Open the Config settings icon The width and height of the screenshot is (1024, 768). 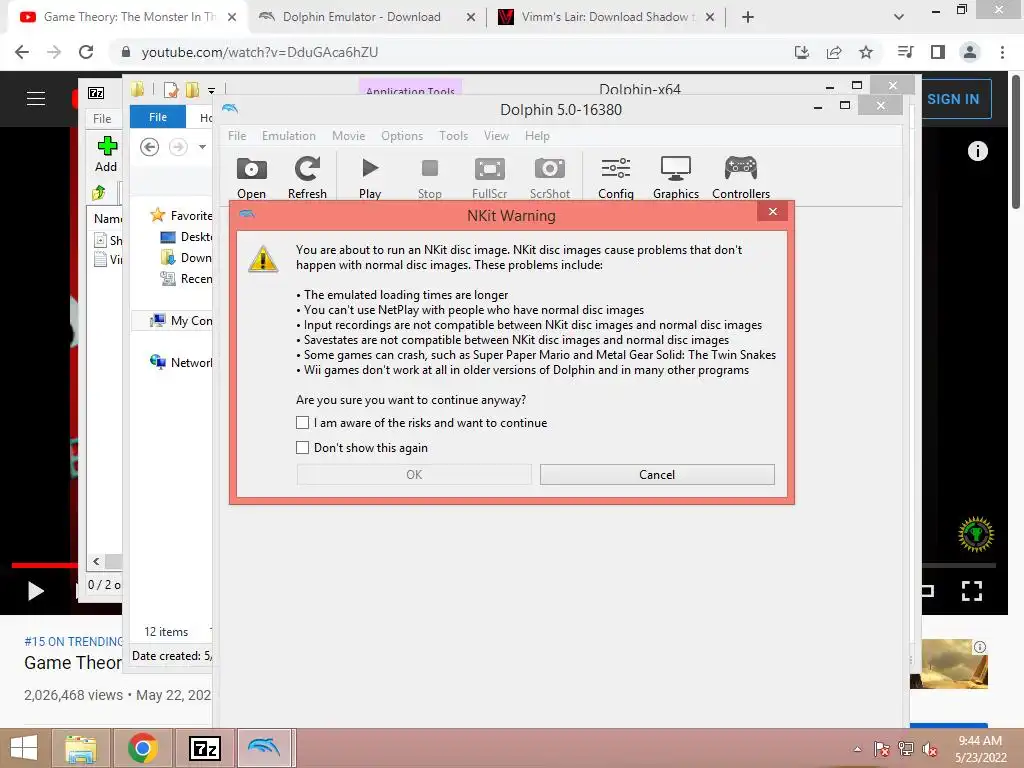616,178
